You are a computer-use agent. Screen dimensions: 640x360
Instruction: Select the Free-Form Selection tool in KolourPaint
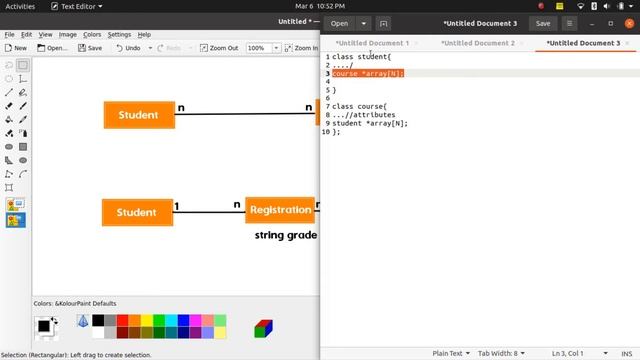pyautogui.click(x=9, y=65)
